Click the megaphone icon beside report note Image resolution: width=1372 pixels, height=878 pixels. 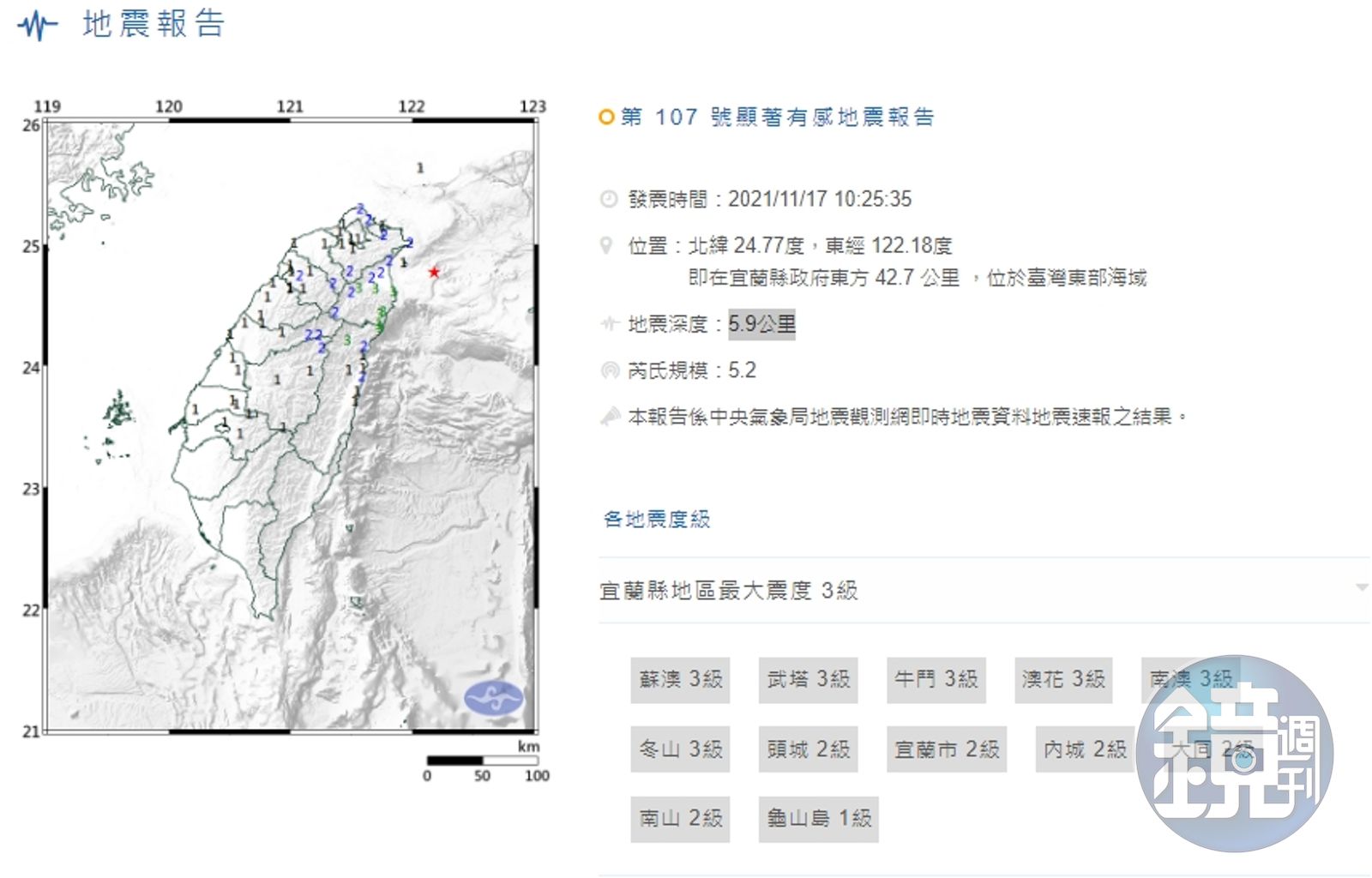point(610,417)
